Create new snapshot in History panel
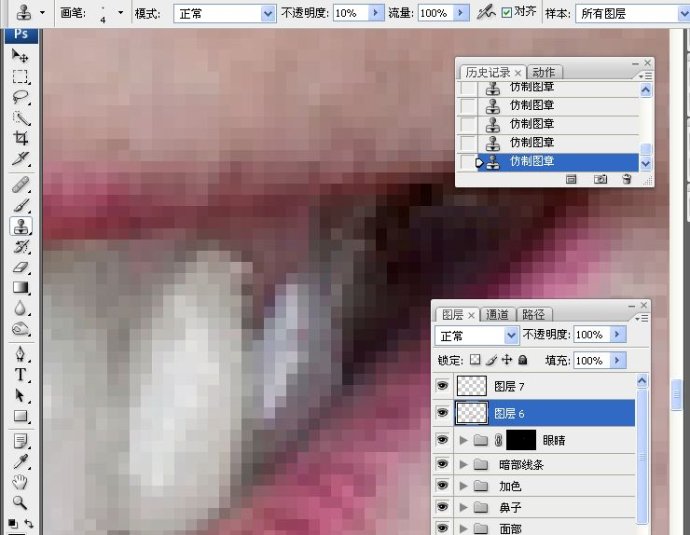The width and height of the screenshot is (690, 535). [600, 179]
